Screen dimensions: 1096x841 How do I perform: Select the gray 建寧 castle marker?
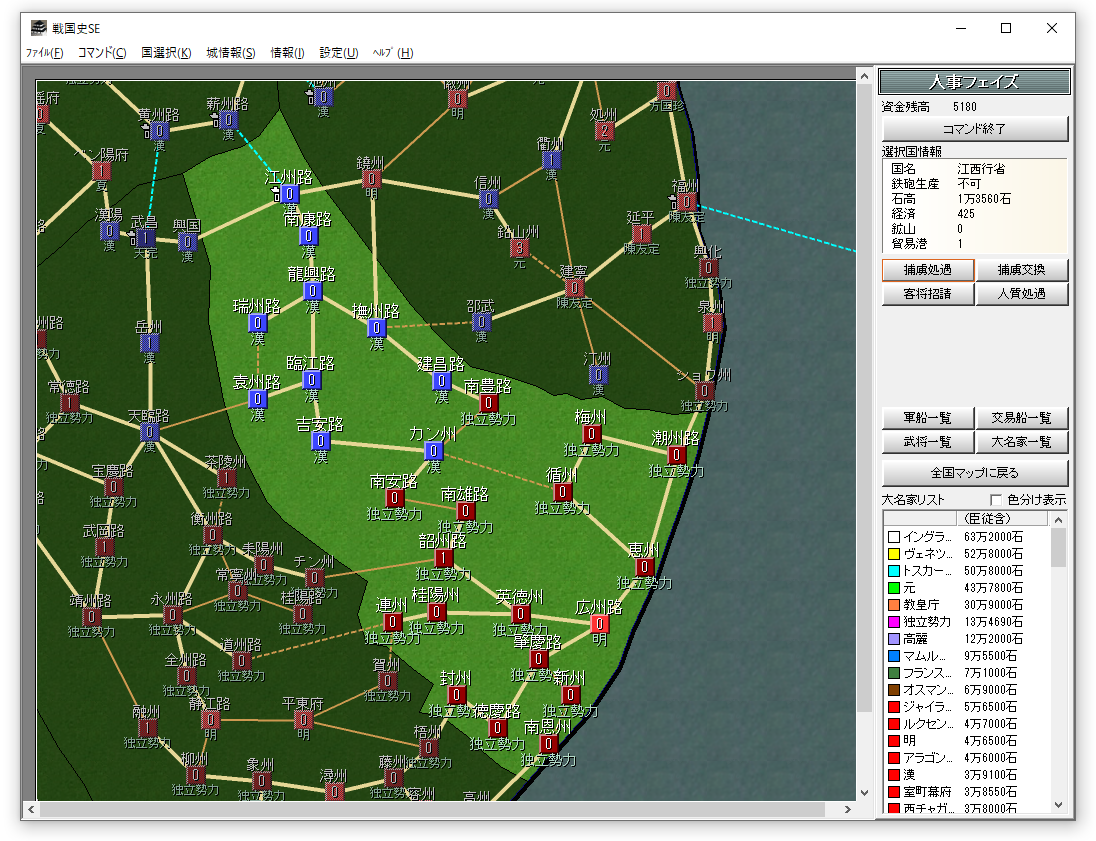pyautogui.click(x=574, y=288)
